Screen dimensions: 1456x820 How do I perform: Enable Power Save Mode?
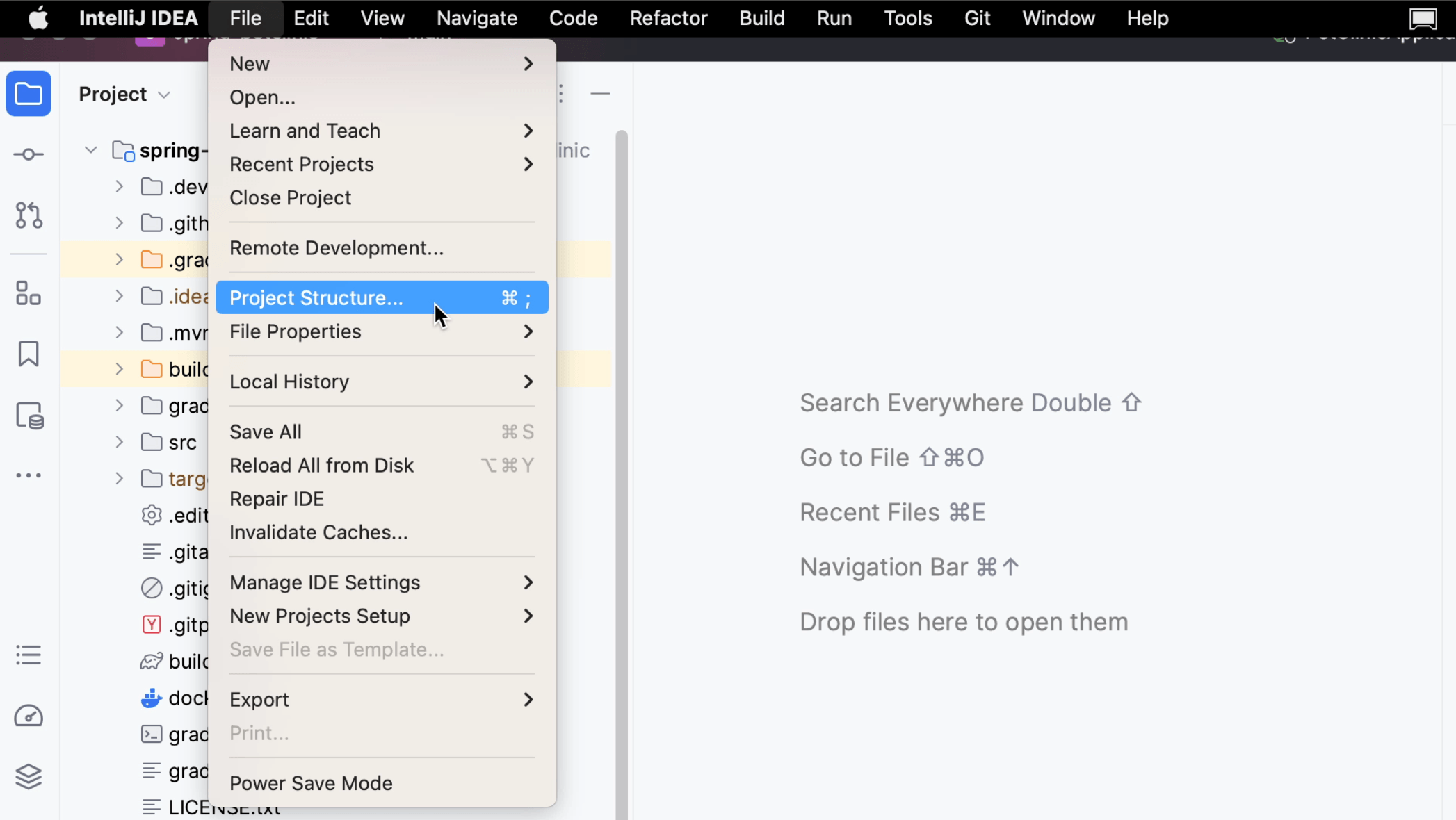click(x=311, y=783)
